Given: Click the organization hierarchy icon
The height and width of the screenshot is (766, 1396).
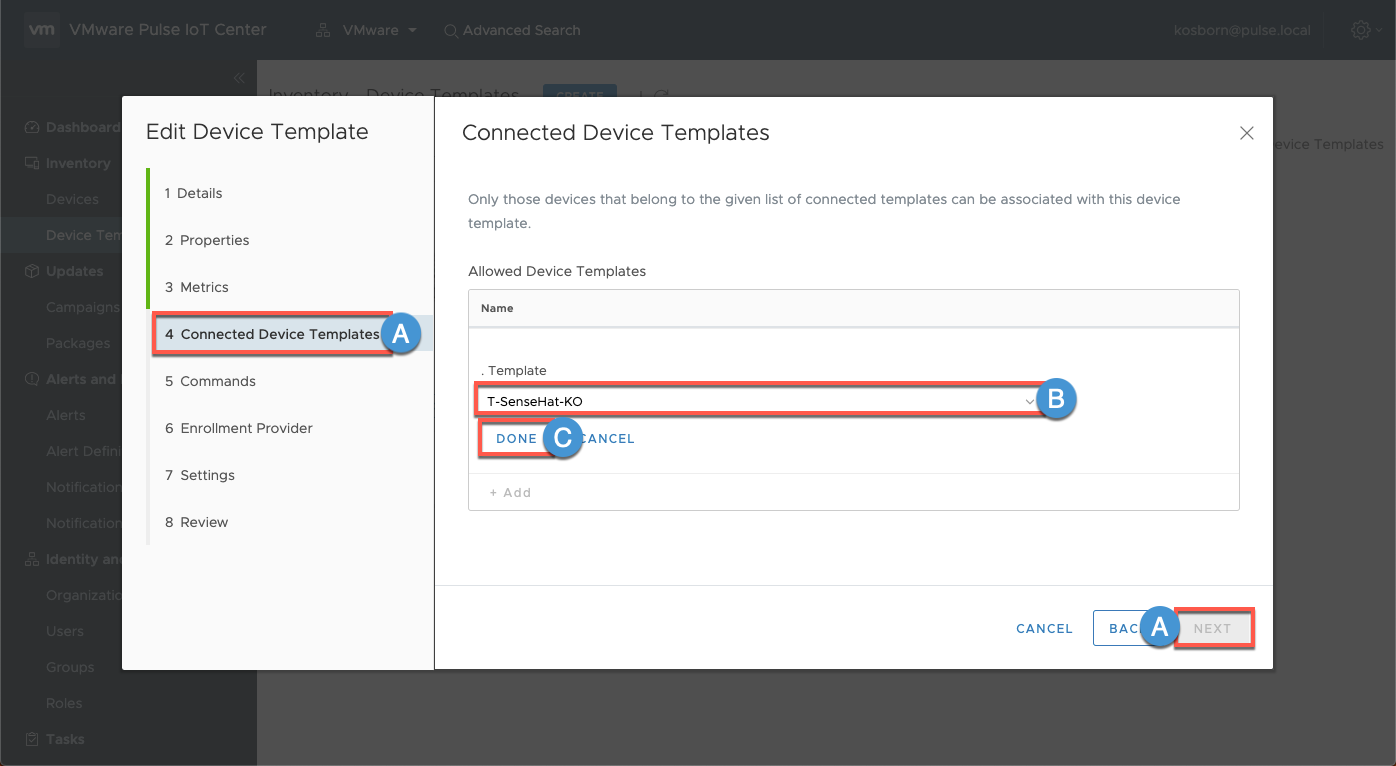Looking at the screenshot, I should 323,30.
